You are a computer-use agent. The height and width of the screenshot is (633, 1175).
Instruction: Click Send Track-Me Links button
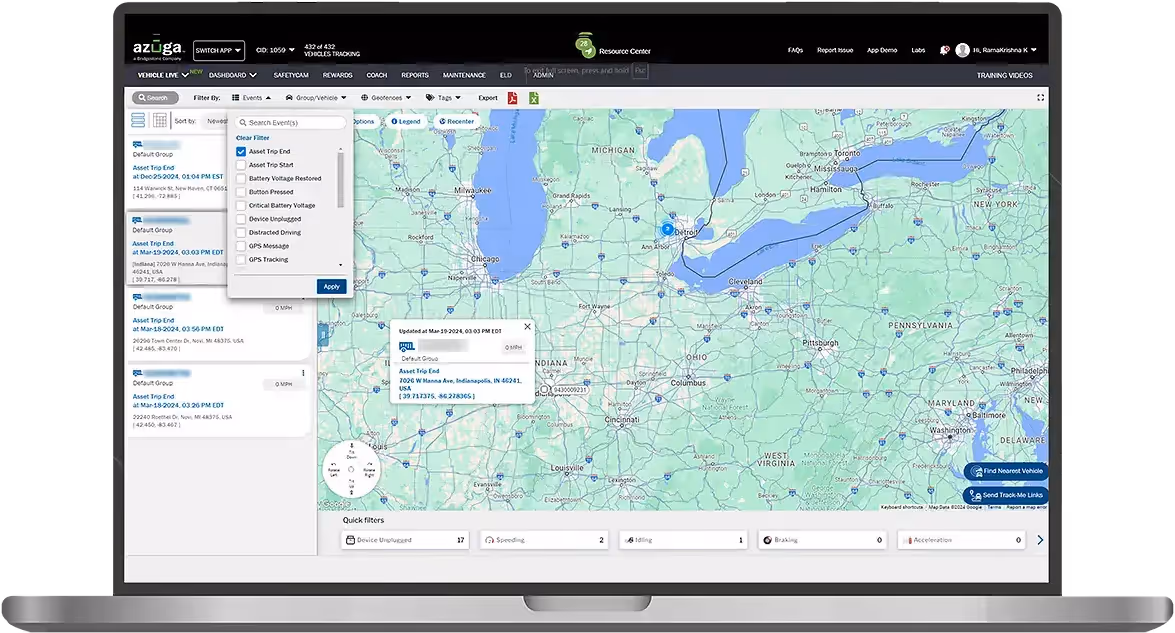pos(1006,495)
